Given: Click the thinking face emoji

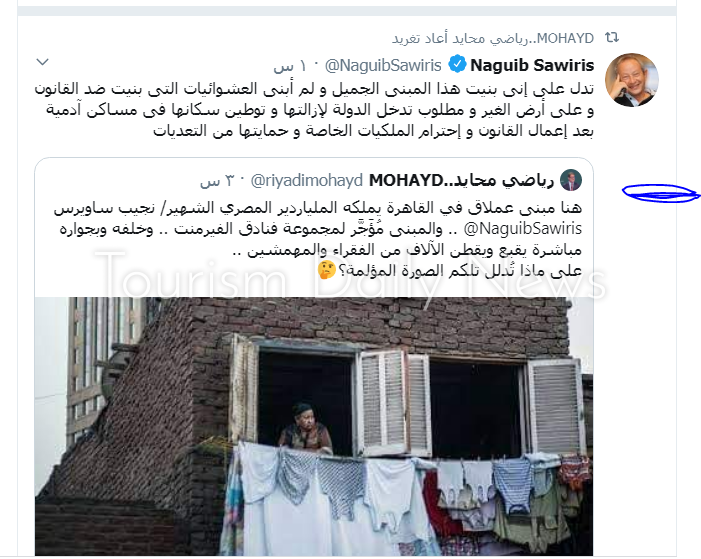Looking at the screenshot, I should point(326,270).
